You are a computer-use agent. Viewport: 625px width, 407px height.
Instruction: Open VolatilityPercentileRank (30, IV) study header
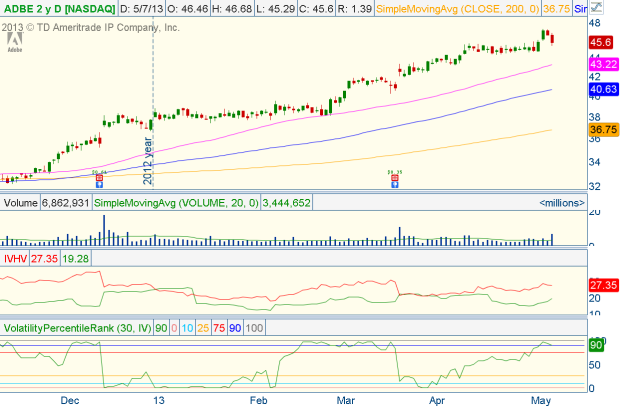pyautogui.click(x=80, y=328)
